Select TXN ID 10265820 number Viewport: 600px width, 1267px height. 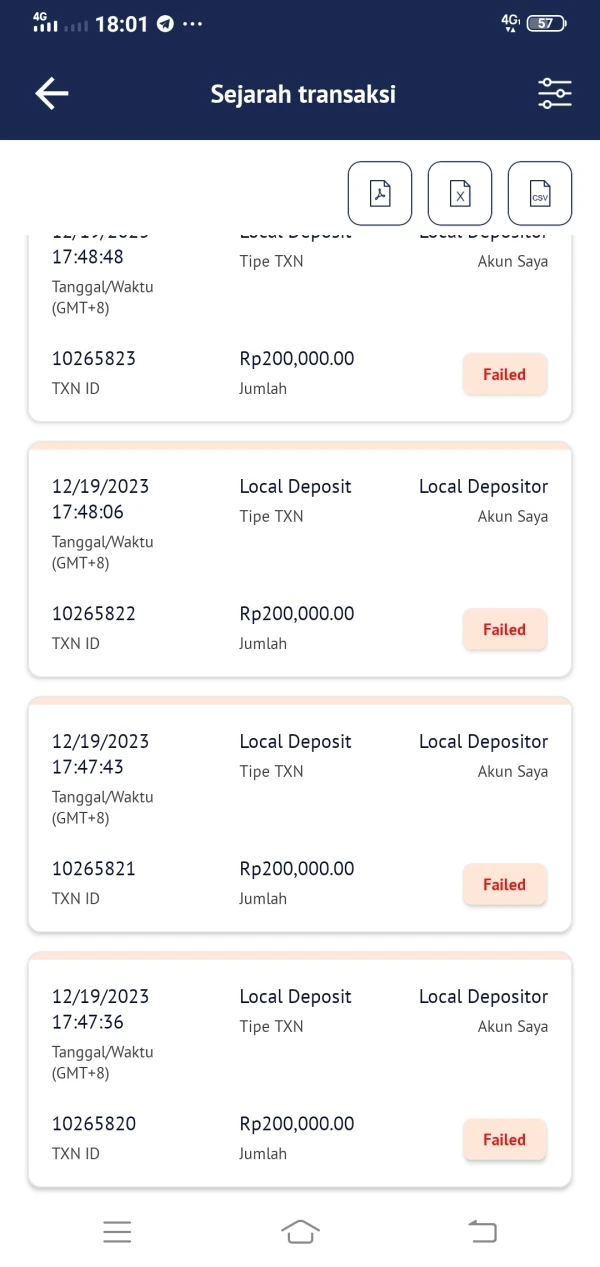click(94, 1124)
